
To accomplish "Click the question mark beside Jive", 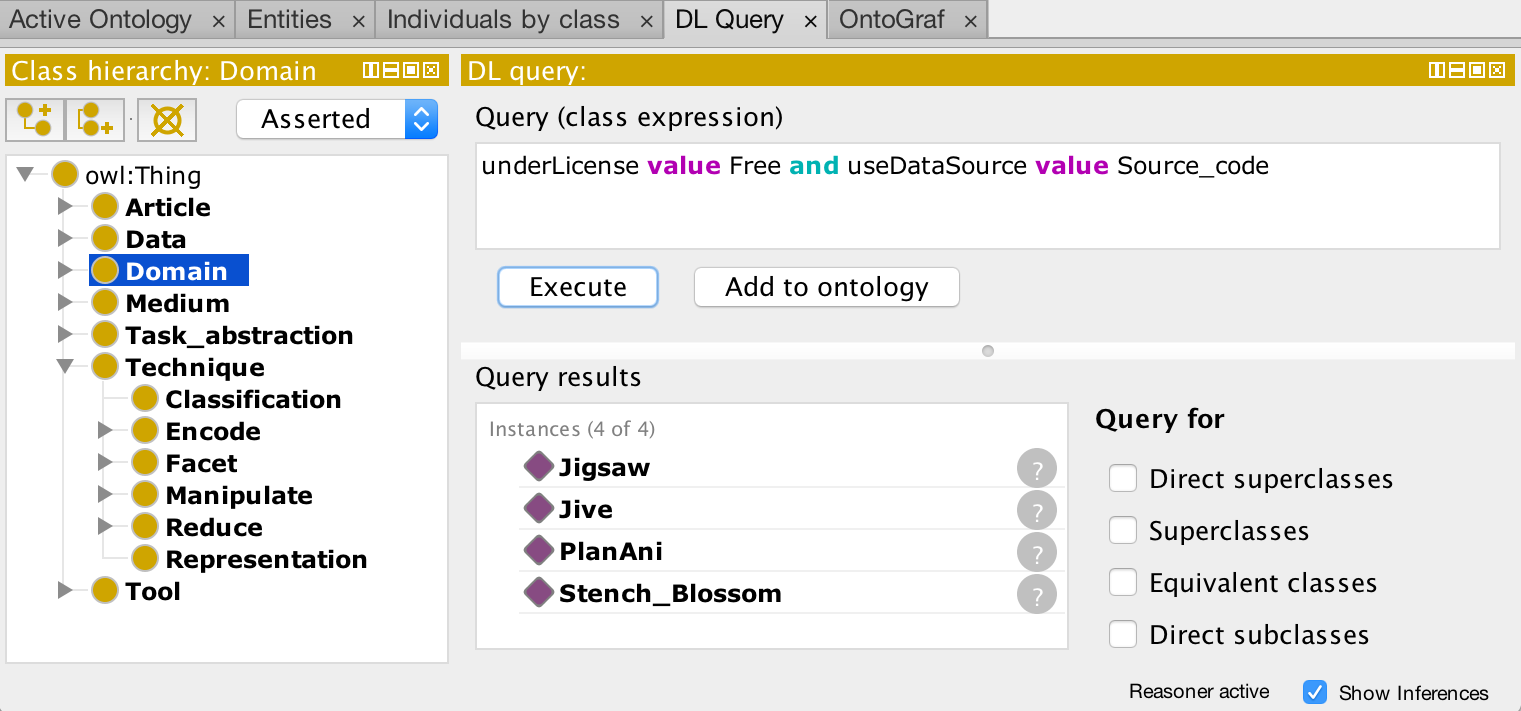I will (x=1036, y=511).
